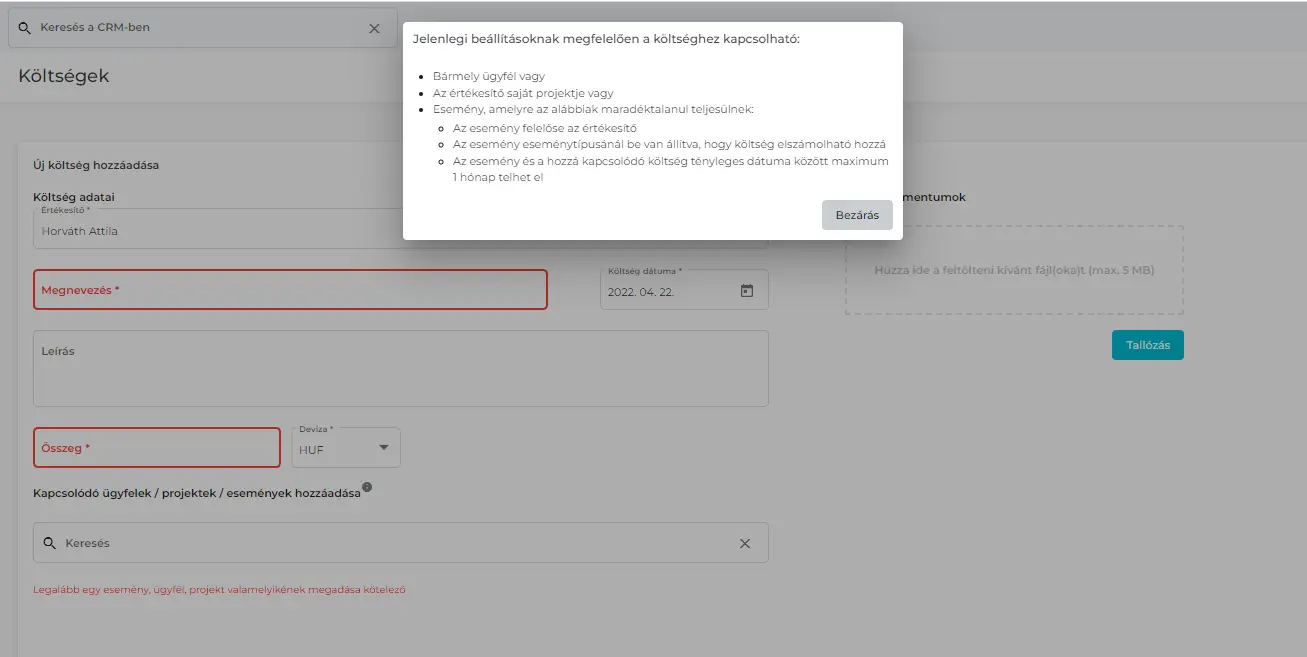Click the file upload drop zone

[1014, 270]
